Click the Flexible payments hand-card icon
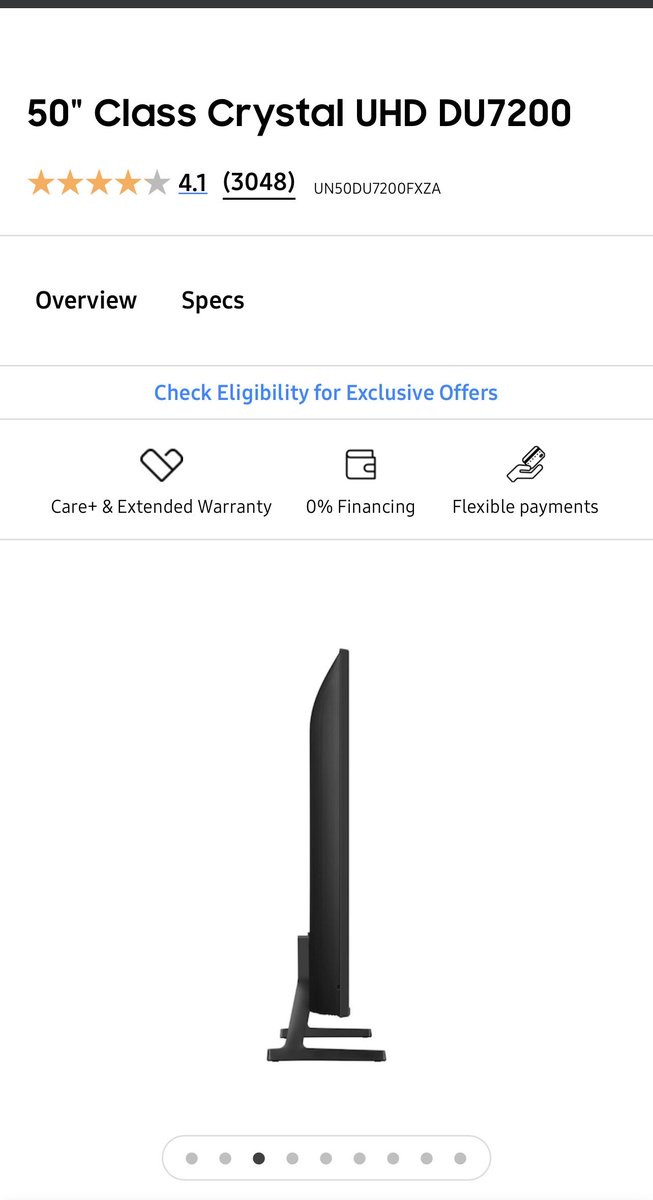This screenshot has height=1200, width=653. point(525,465)
